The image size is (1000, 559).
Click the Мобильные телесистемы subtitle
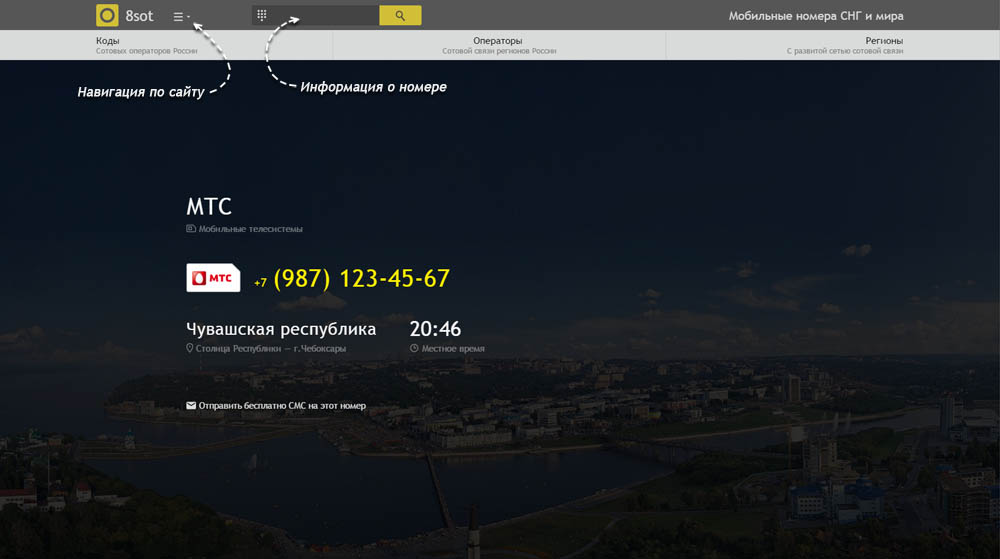251,229
